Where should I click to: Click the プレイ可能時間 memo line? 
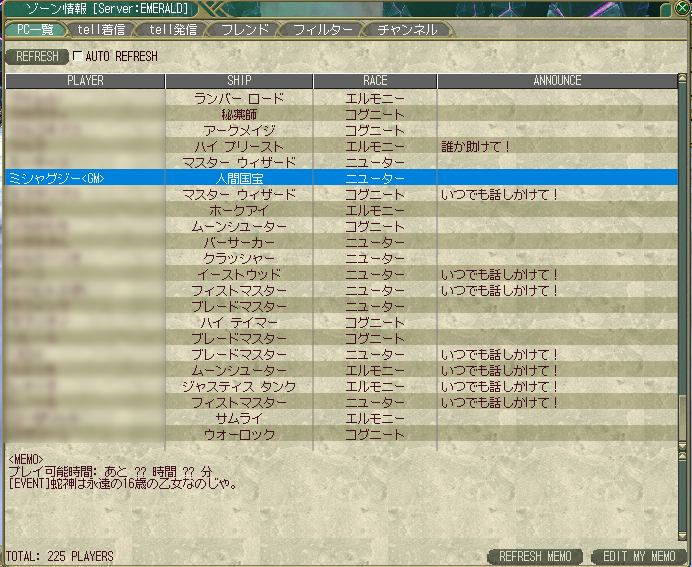tap(110, 472)
